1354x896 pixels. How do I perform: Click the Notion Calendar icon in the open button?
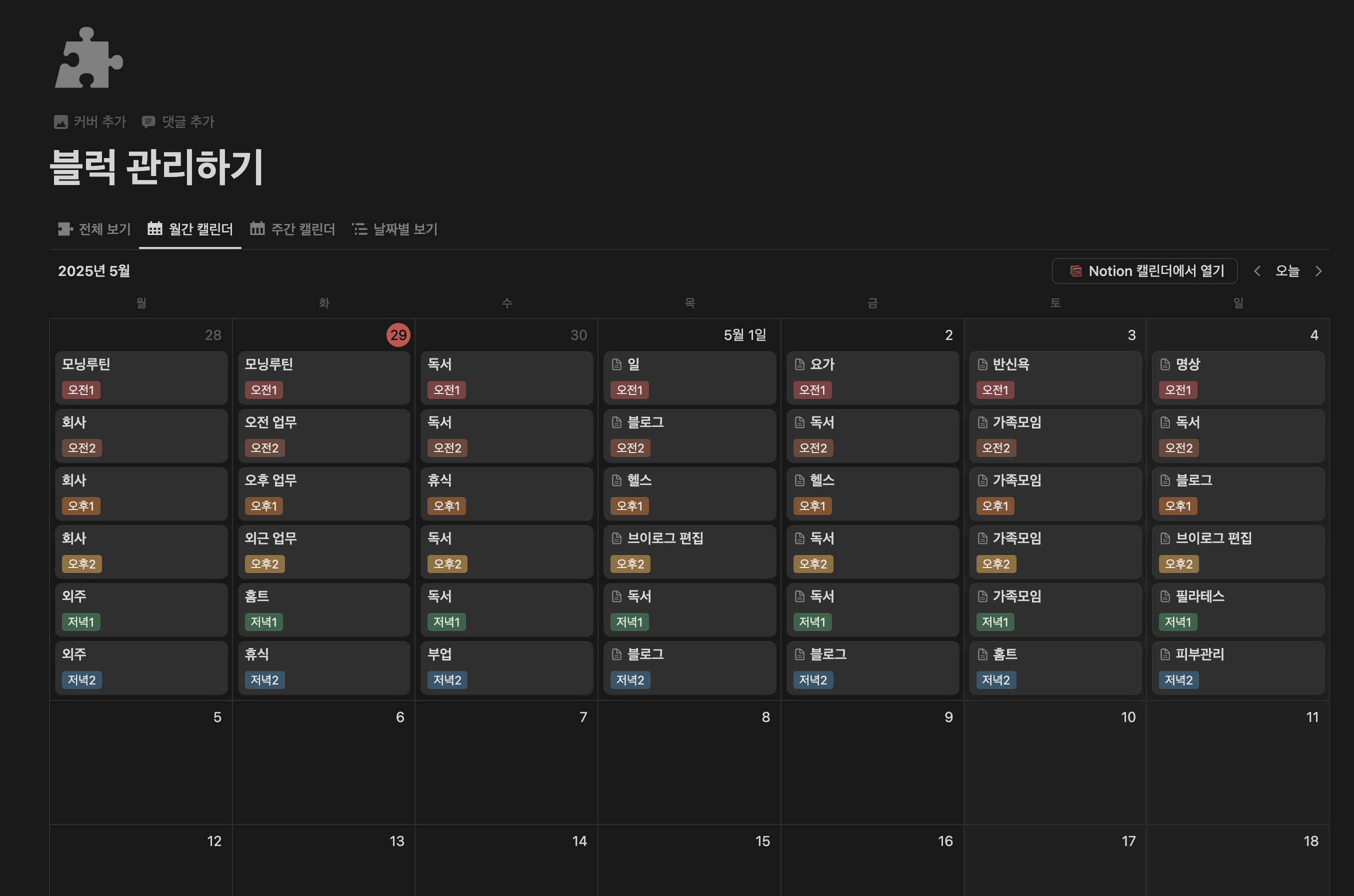[1076, 271]
